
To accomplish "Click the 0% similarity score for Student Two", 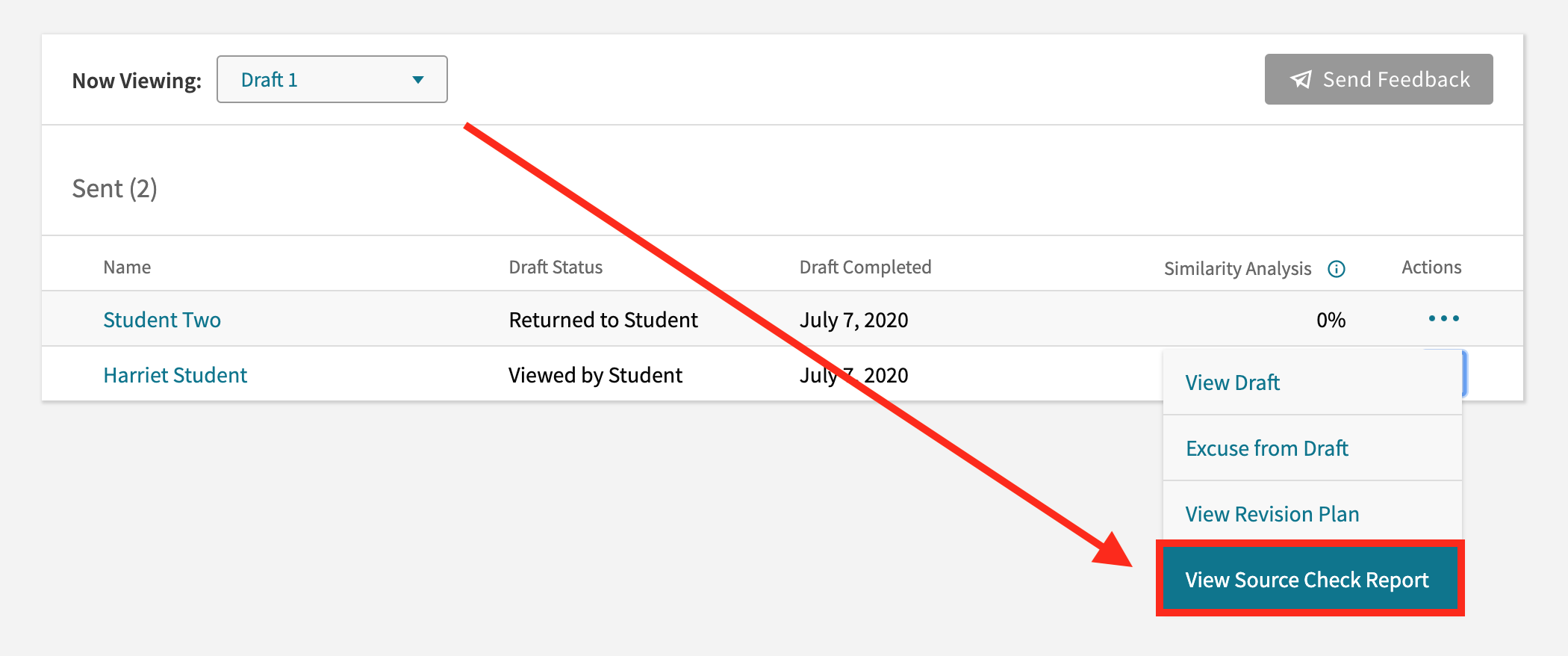I will click(1331, 319).
